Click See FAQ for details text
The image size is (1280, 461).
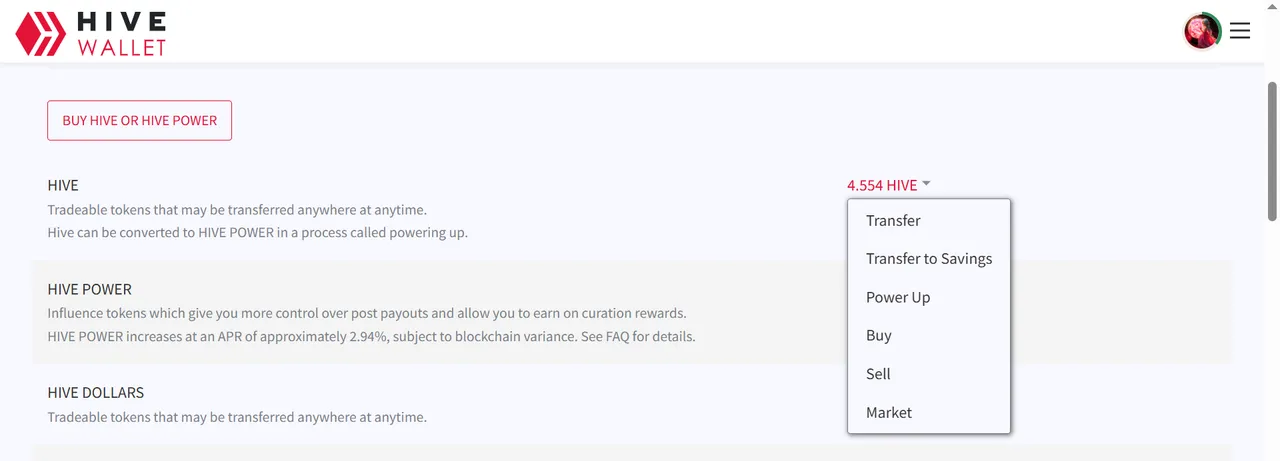pyautogui.click(x=637, y=336)
